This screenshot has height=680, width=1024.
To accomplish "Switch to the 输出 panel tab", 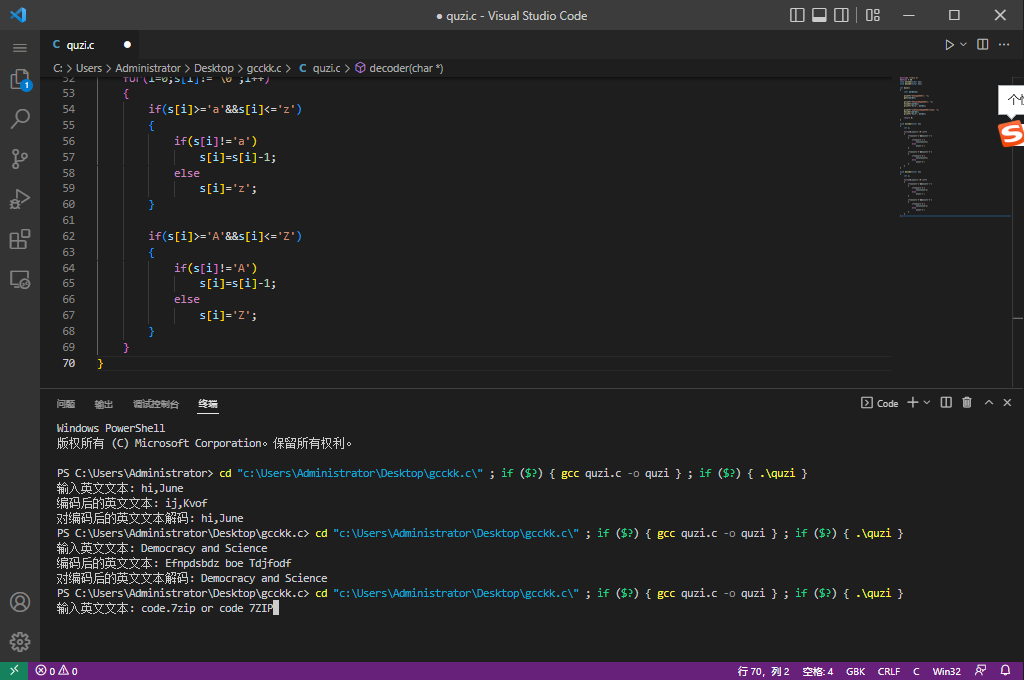I will (104, 404).
